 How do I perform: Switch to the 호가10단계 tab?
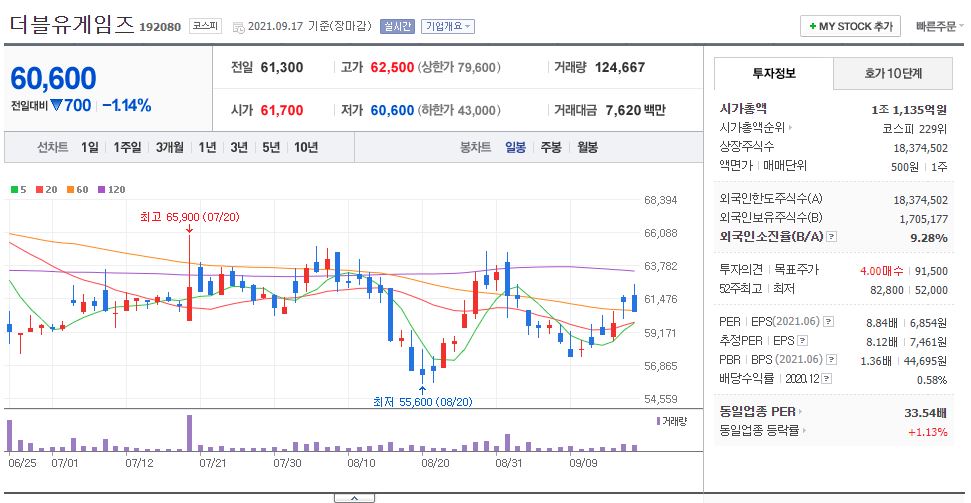[x=893, y=74]
